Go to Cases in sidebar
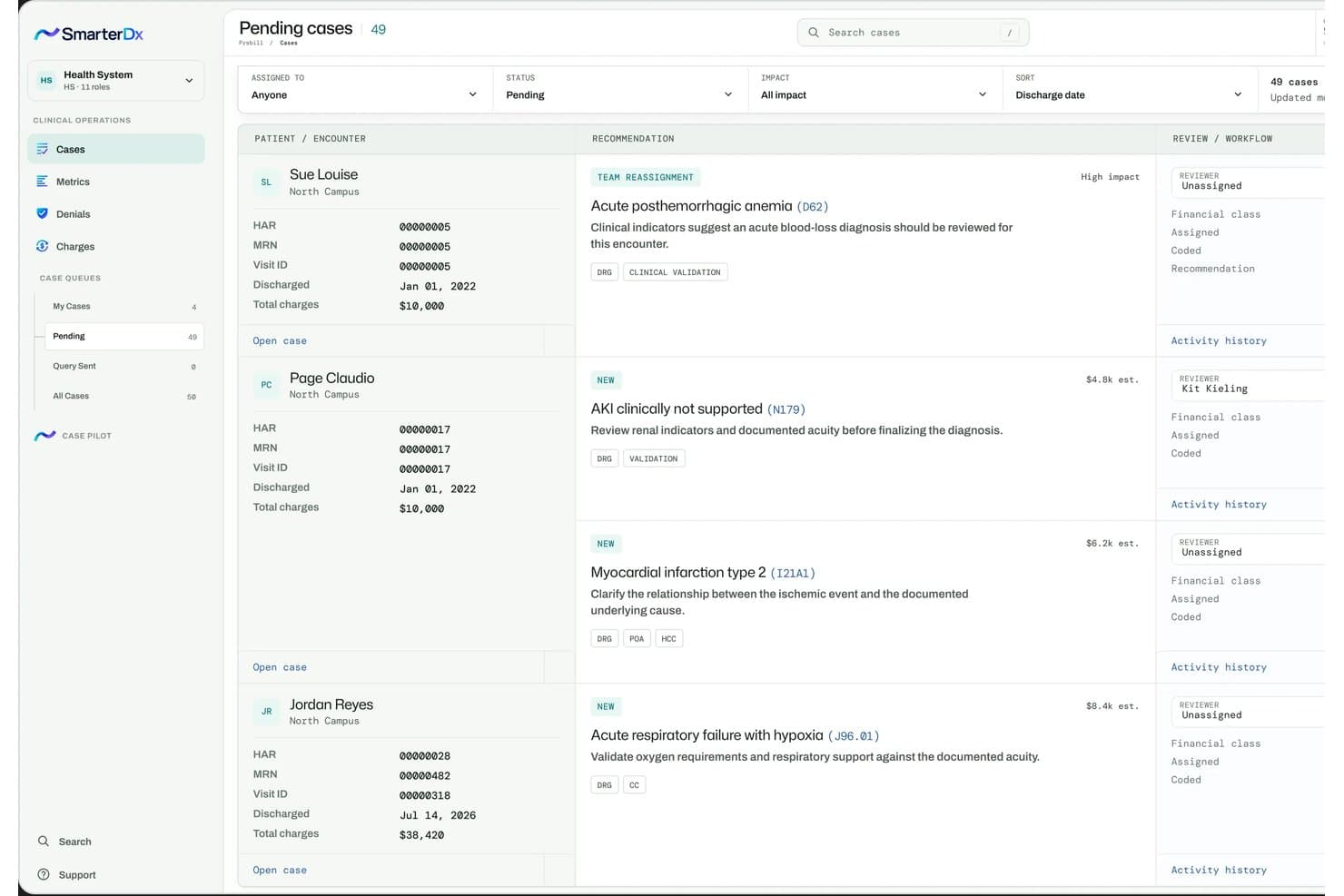Image resolution: width=1344 pixels, height=896 pixels. (116, 149)
